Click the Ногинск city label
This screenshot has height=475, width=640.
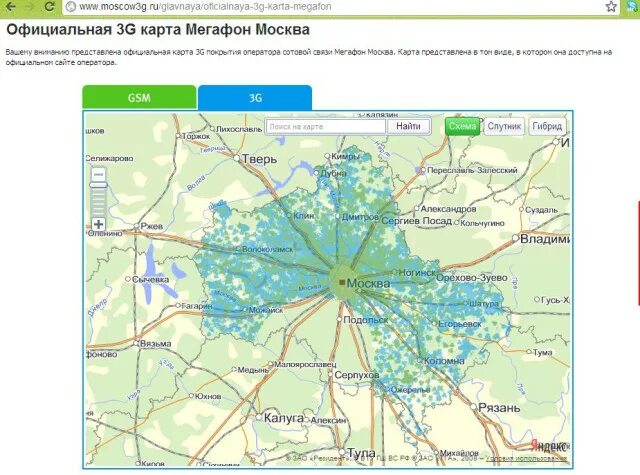(x=417, y=272)
